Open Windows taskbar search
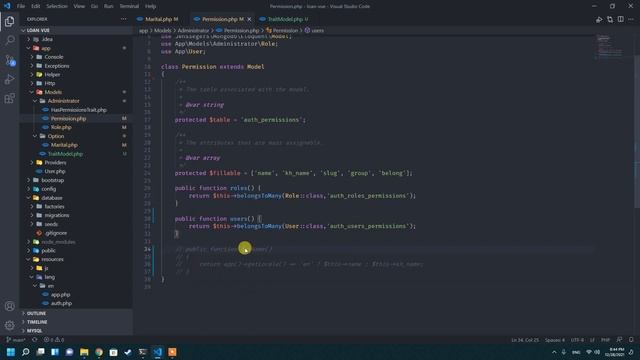The image size is (640, 360). click(x=25, y=352)
